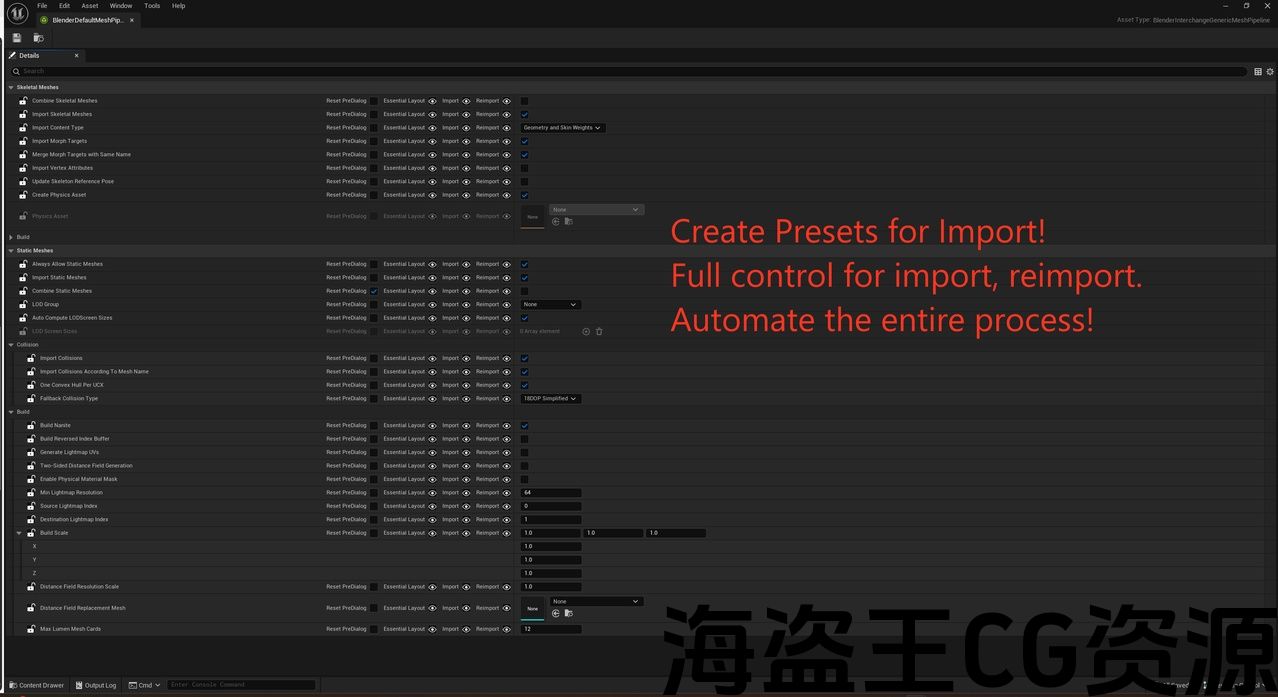Click the Browse to asset toolbar icon

pyautogui.click(x=39, y=38)
